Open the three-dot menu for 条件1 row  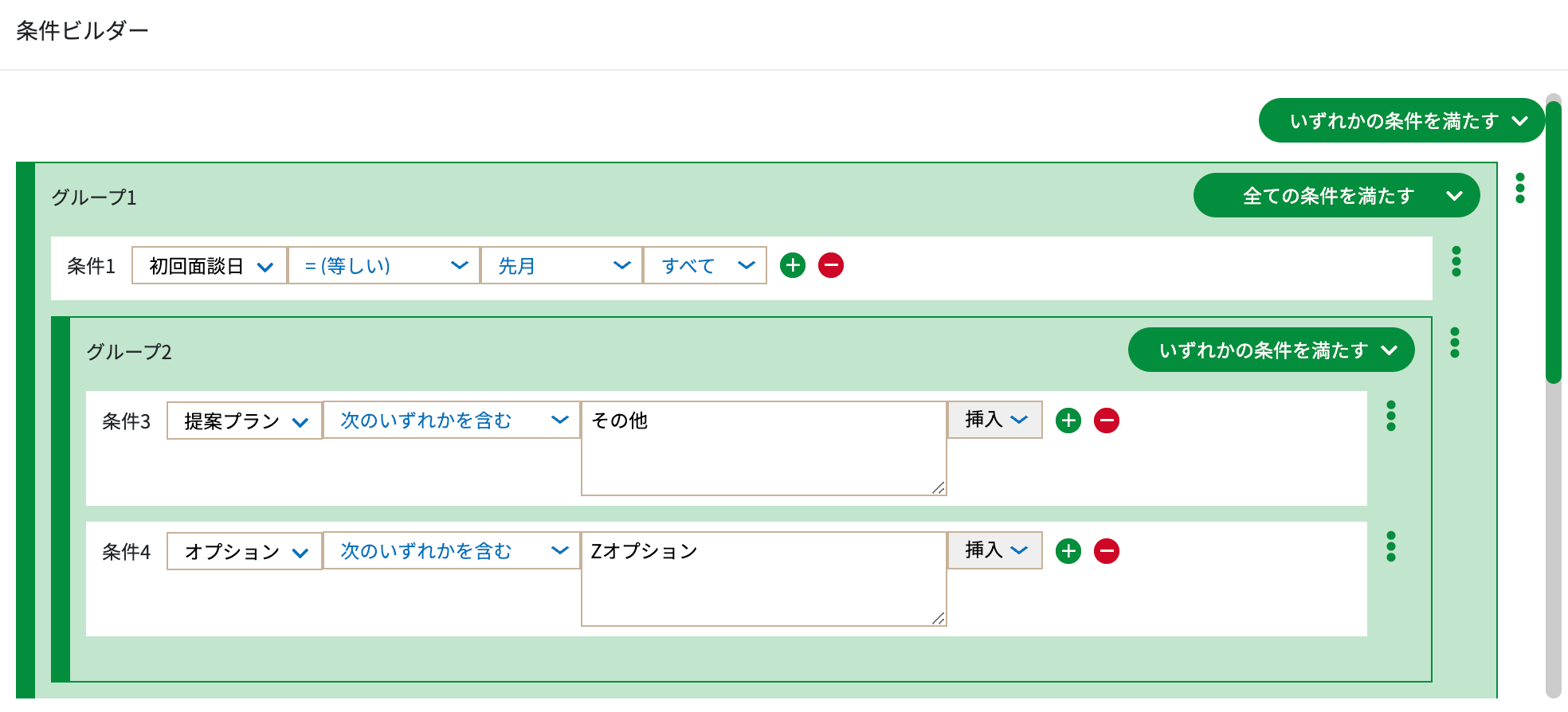click(x=1456, y=261)
